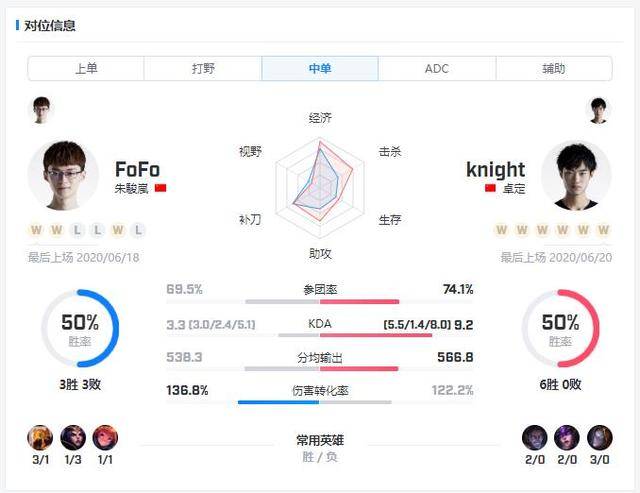Viewport: 640px width, 493px height.
Task: Click the 参团率 comparison bar
Action: pos(320,301)
